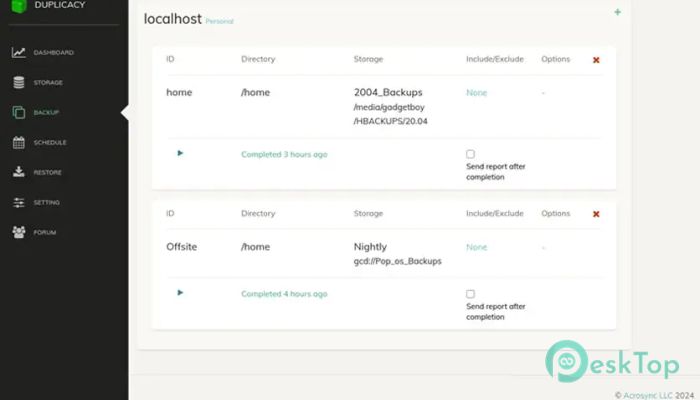Edit Include/Exclude None for Offsite backup

click(476, 247)
